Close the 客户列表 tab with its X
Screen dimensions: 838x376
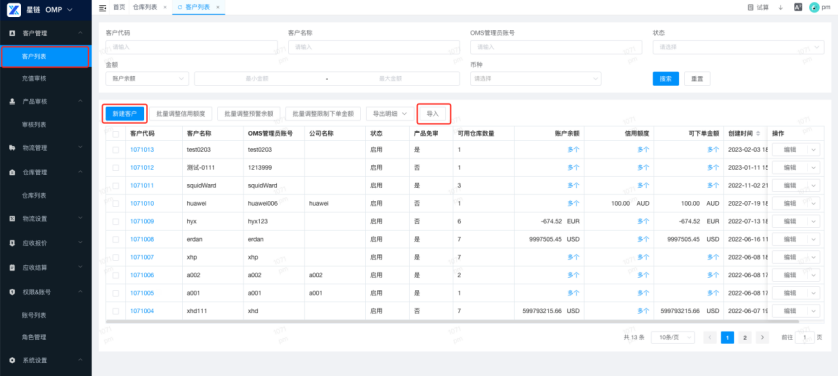point(218,7)
